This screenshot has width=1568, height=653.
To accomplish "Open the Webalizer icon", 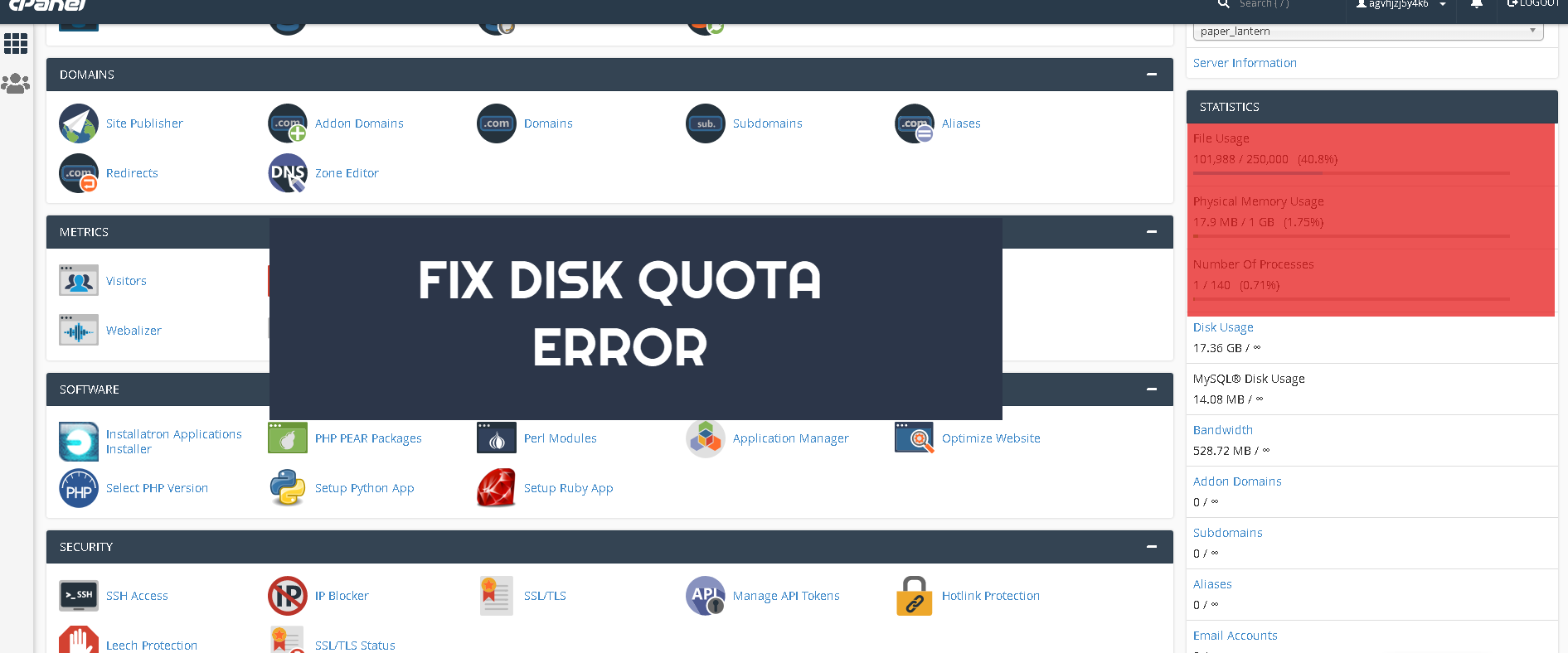I will coord(79,330).
